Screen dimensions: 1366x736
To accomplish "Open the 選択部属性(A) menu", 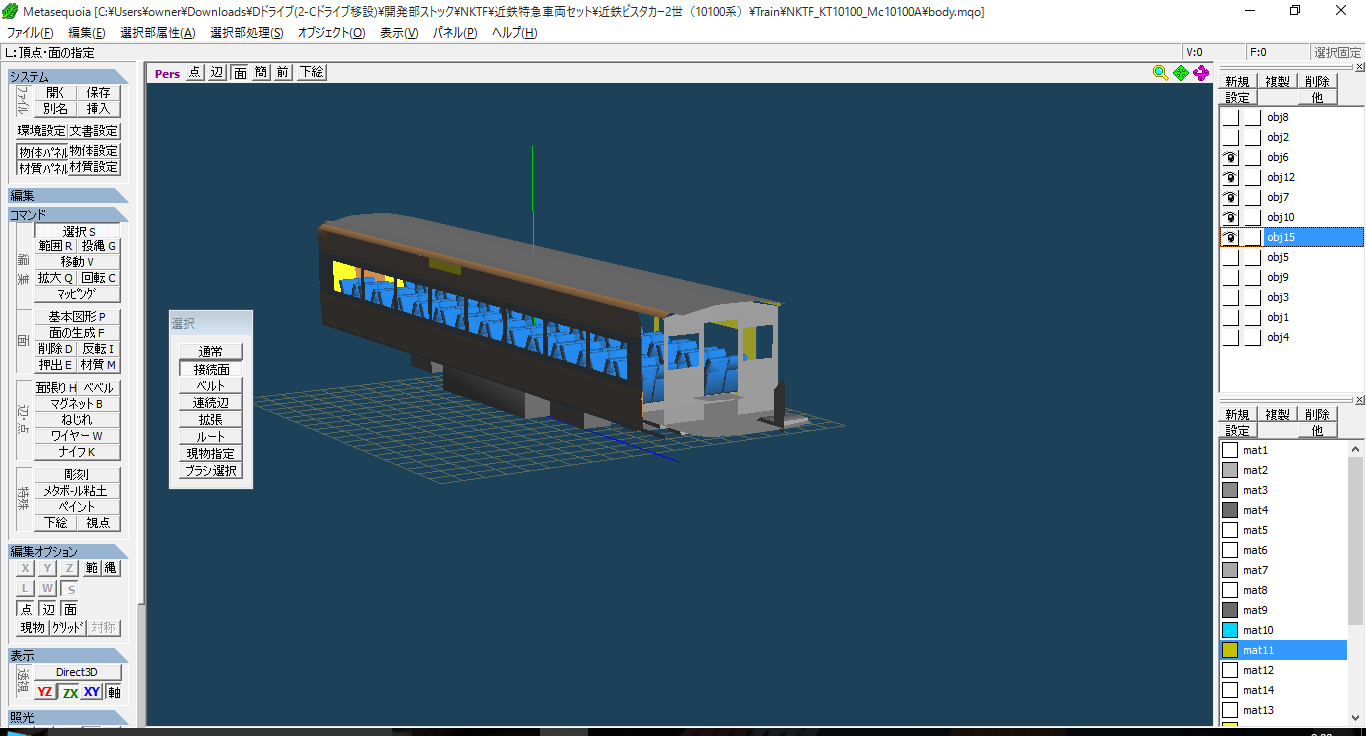I will (x=157, y=33).
